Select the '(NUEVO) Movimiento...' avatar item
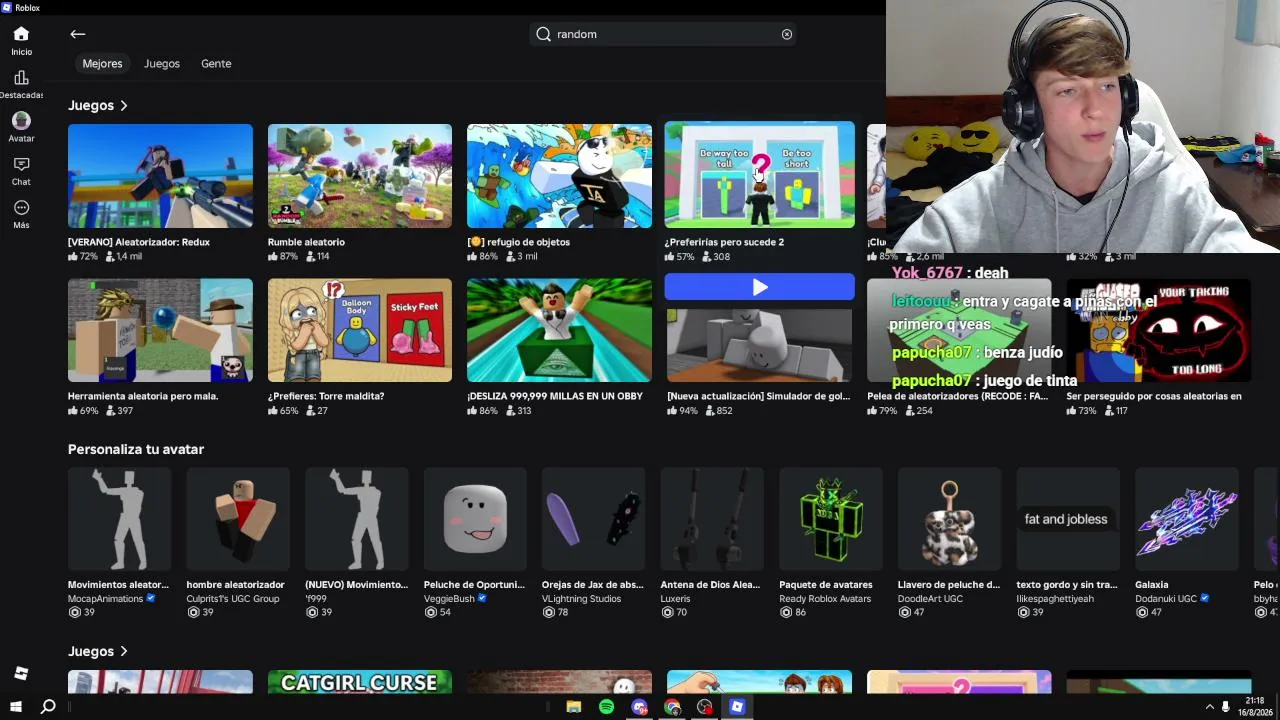The image size is (1280, 720). pos(357,520)
